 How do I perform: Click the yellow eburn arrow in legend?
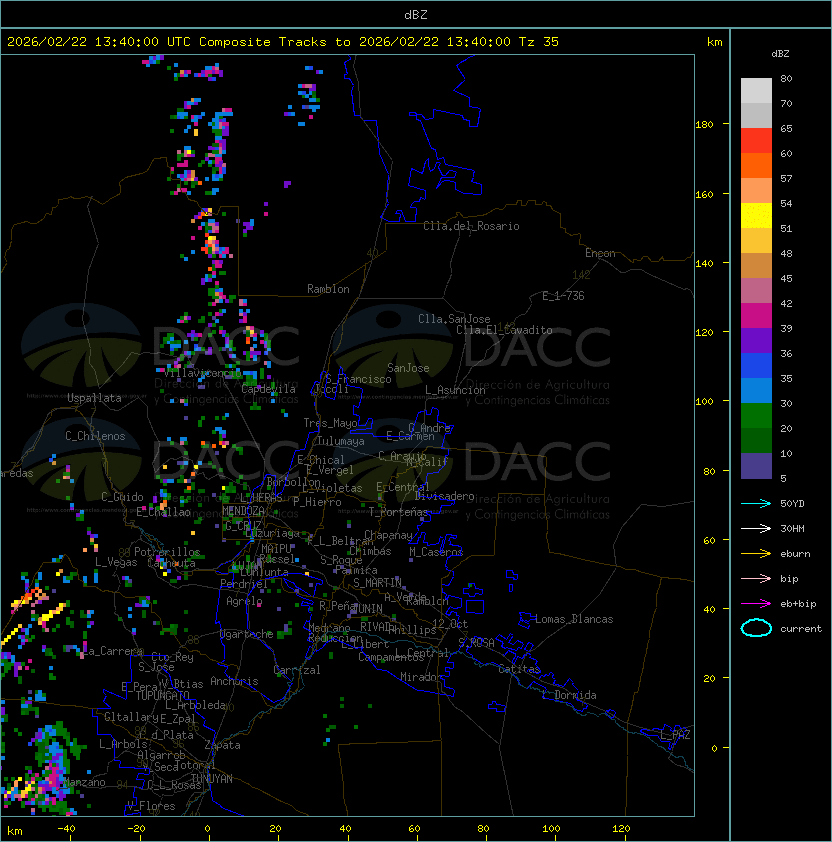pyautogui.click(x=756, y=554)
